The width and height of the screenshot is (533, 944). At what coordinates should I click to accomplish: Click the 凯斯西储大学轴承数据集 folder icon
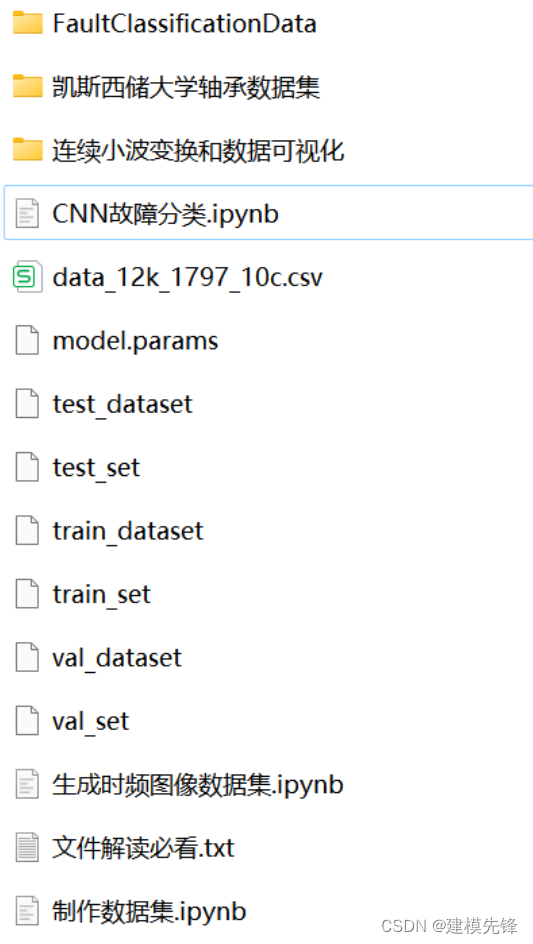28,87
